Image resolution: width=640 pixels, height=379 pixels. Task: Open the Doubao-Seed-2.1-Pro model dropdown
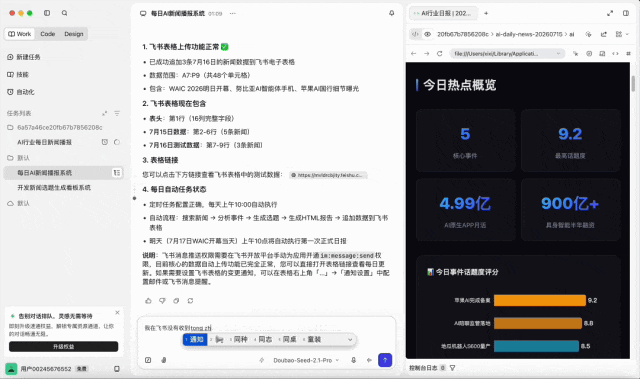(306, 360)
